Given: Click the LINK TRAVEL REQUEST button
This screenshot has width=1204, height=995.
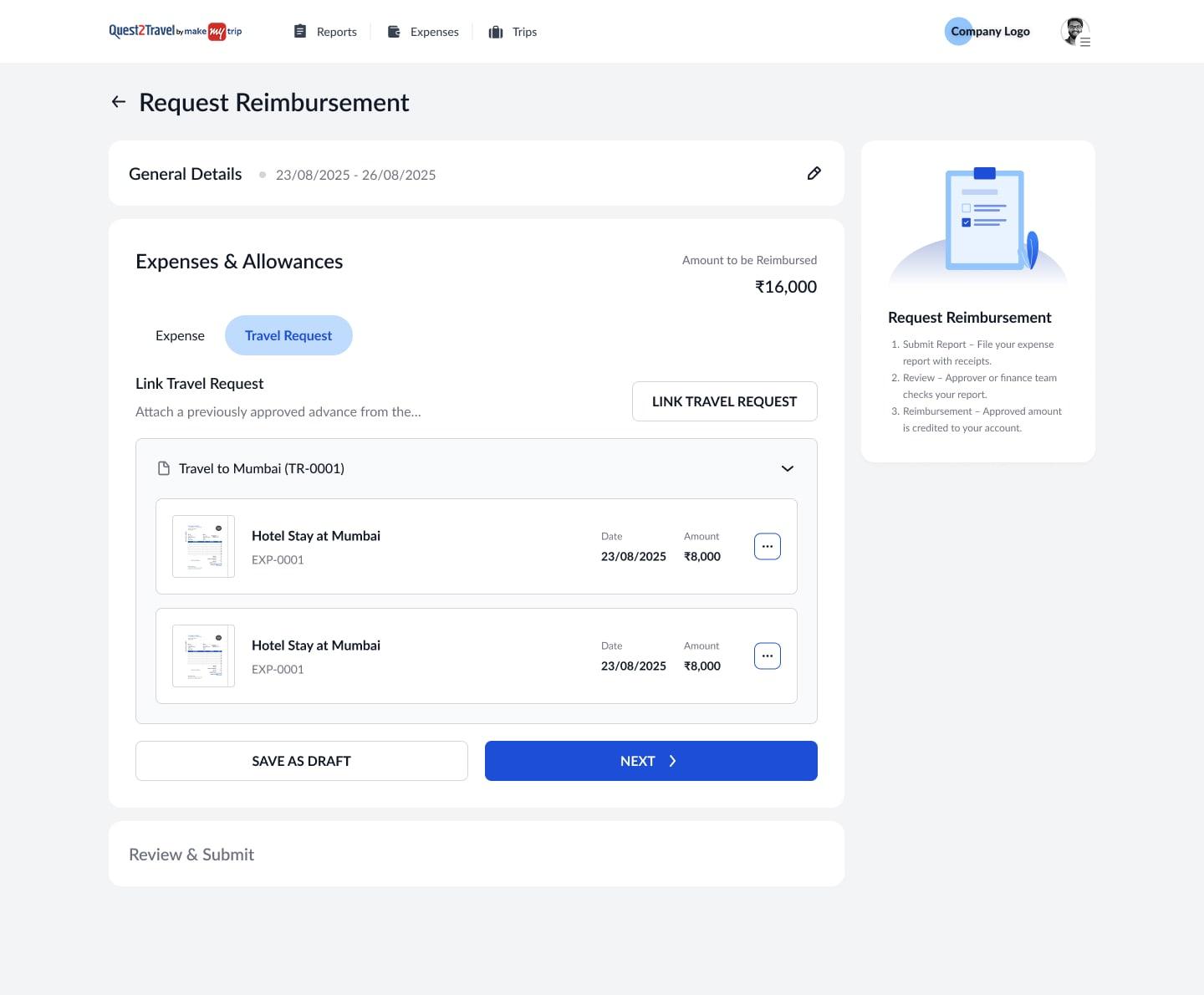Looking at the screenshot, I should [725, 401].
